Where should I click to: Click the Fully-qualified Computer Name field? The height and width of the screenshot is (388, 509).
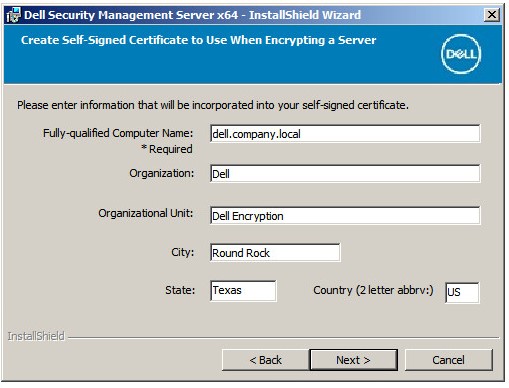tap(345, 134)
